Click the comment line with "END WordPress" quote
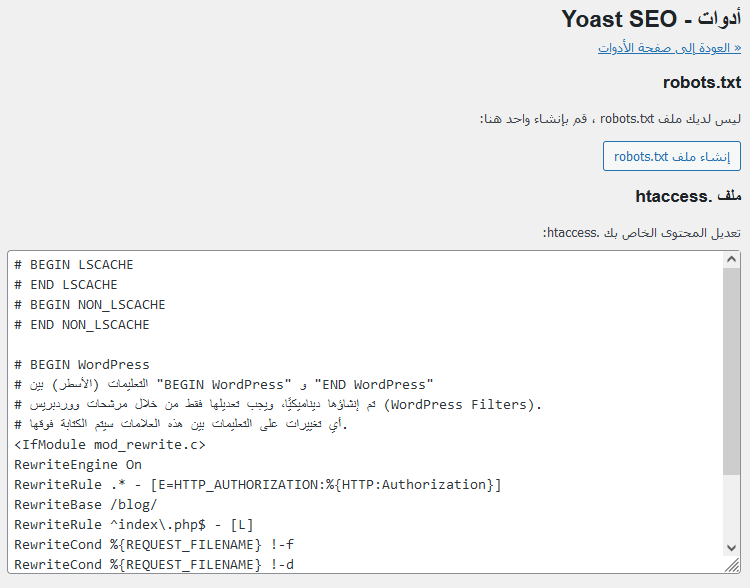The height and width of the screenshot is (588, 750). click(x=223, y=385)
